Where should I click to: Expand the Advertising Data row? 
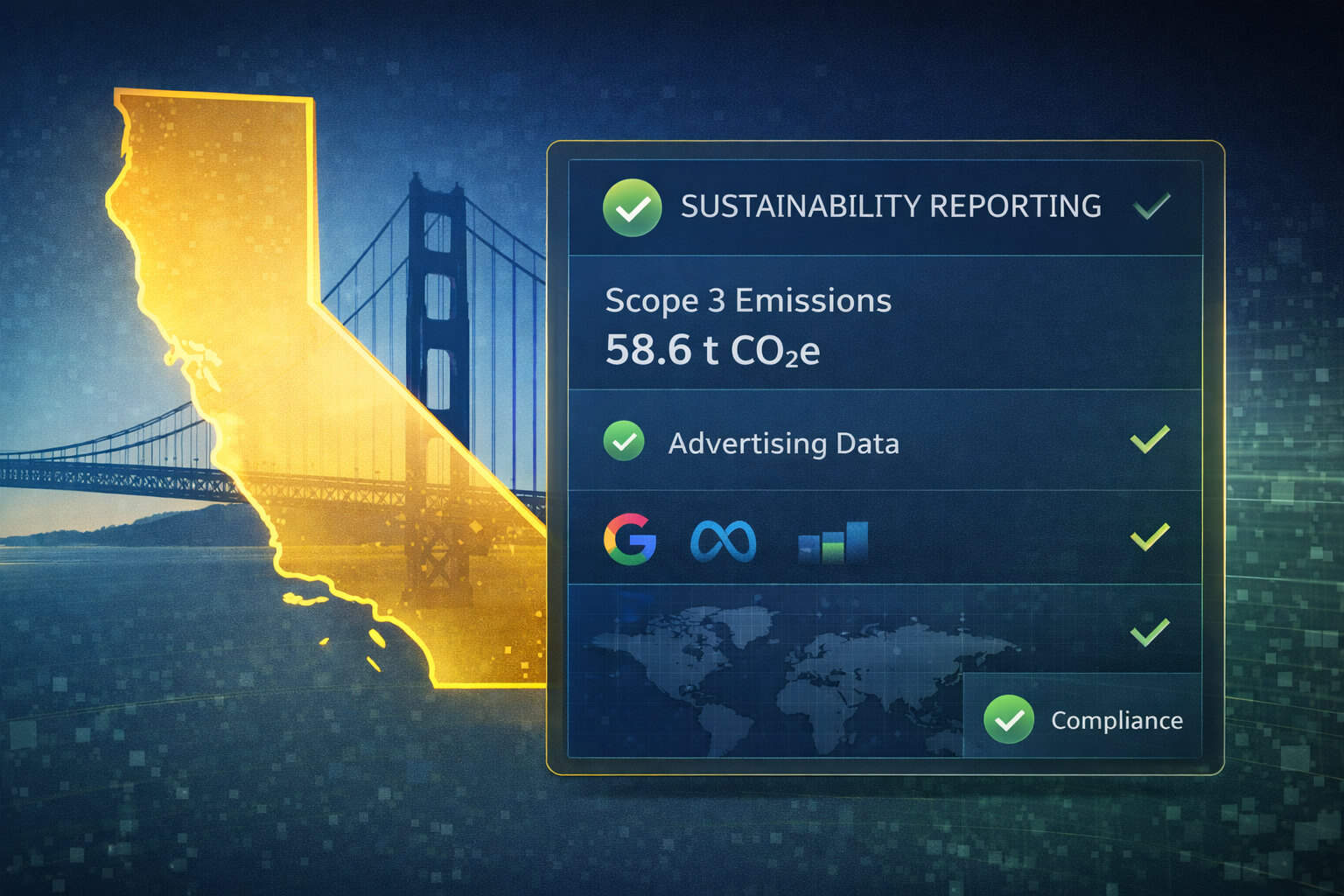(x=875, y=443)
